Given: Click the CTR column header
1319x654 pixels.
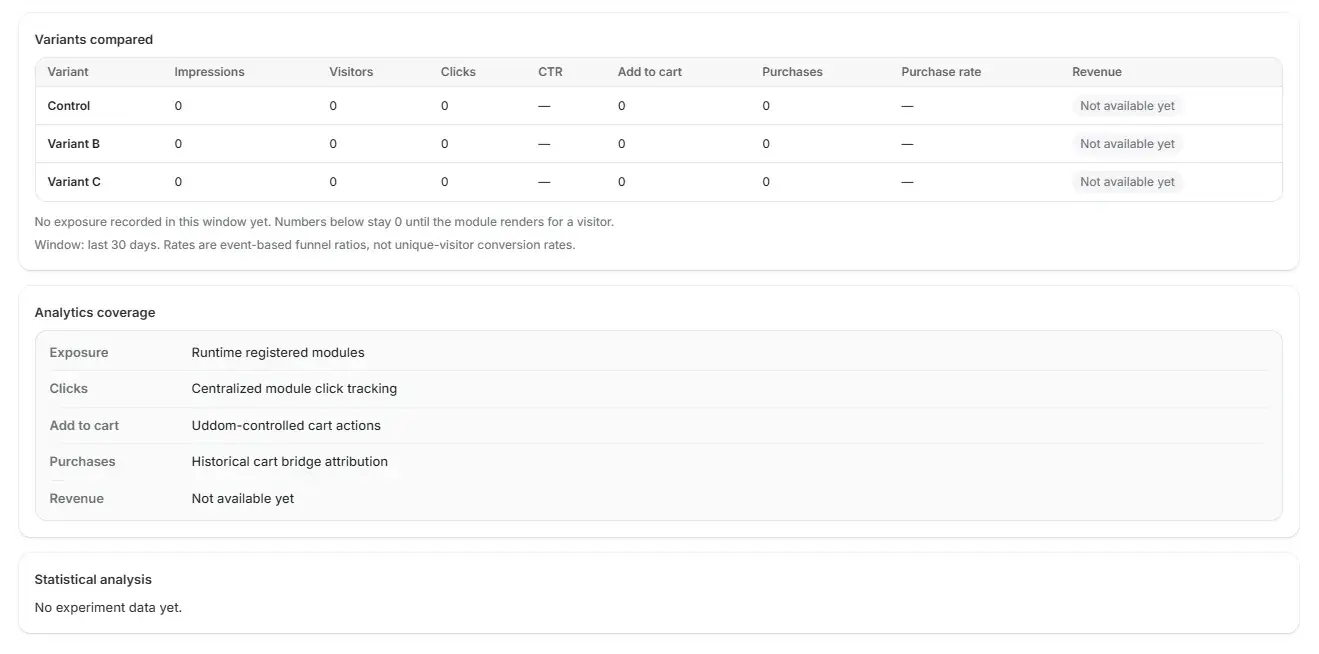Looking at the screenshot, I should click(550, 72).
